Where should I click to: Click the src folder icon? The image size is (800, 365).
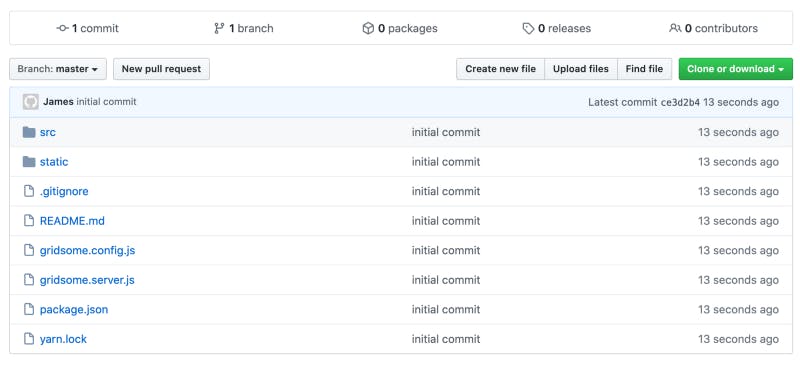click(x=29, y=132)
